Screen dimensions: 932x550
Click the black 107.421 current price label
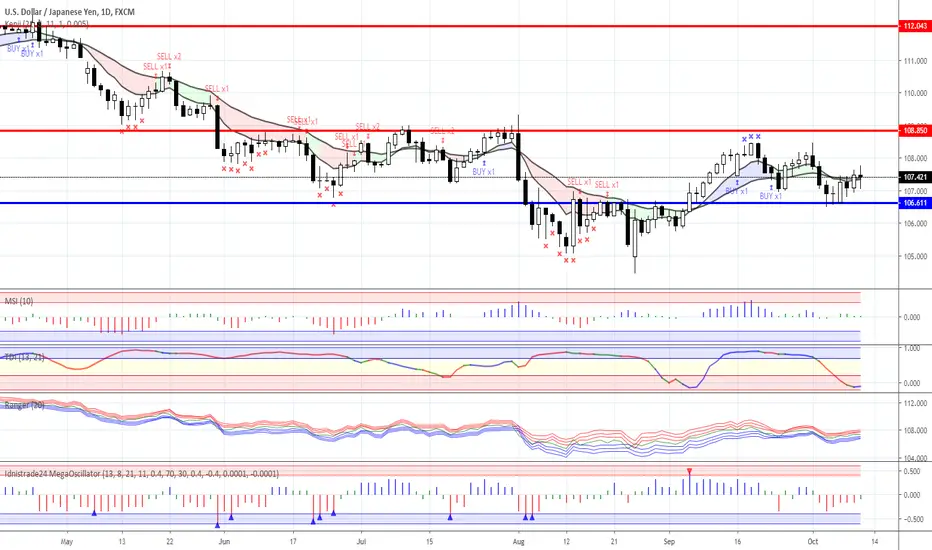[915, 177]
